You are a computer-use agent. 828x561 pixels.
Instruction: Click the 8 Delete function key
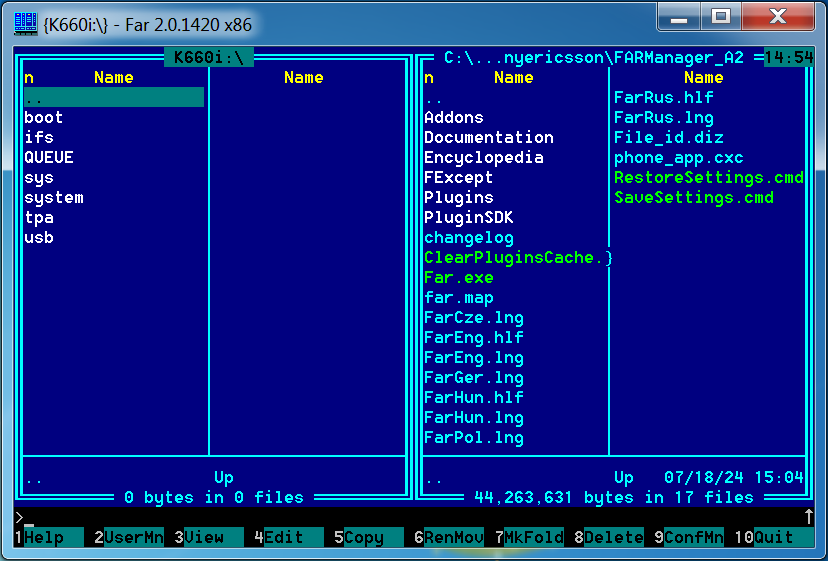tap(609, 537)
